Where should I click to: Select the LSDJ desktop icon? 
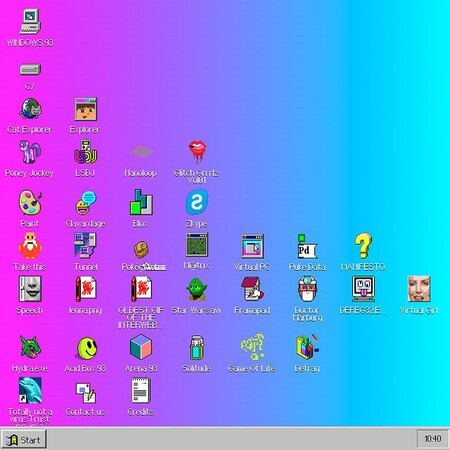[x=85, y=152]
